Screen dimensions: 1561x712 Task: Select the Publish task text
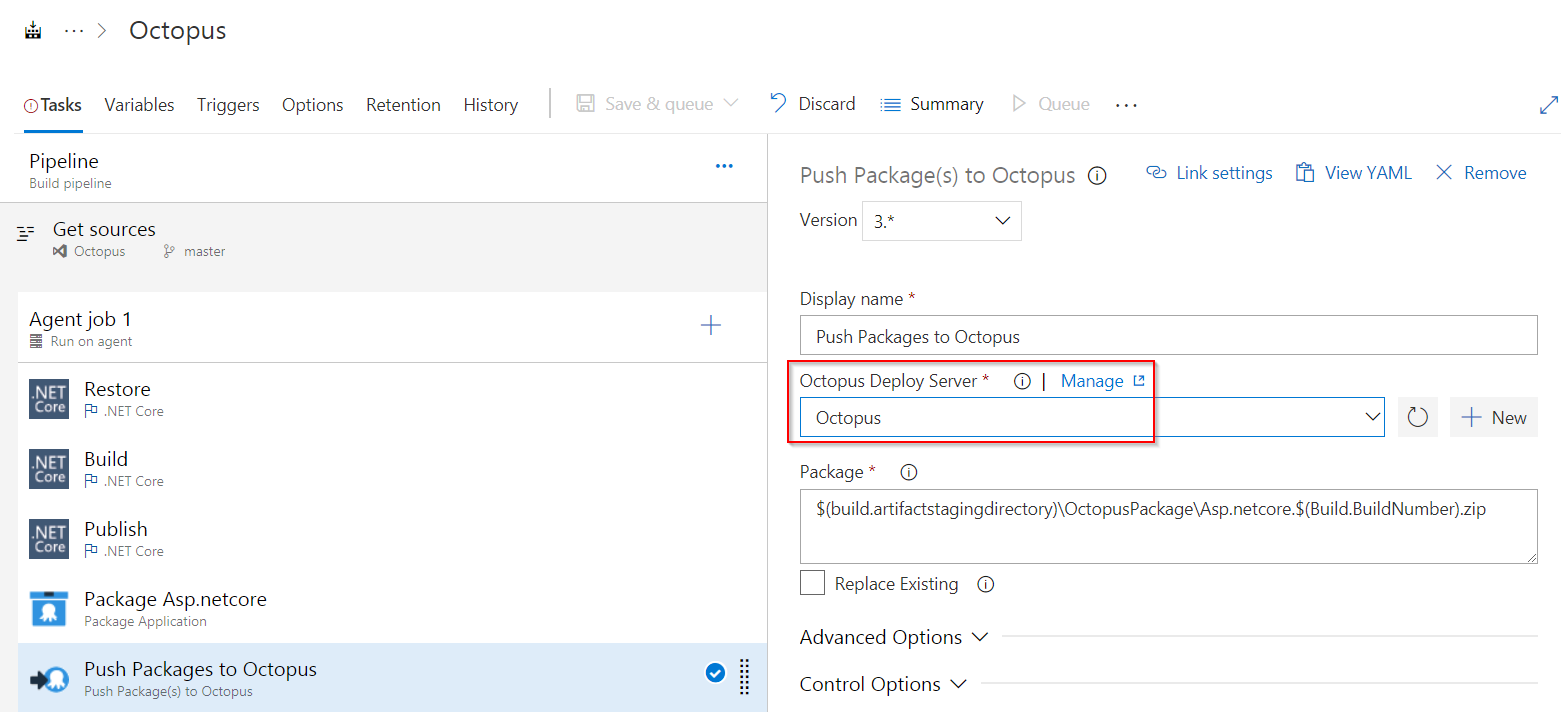click(116, 529)
